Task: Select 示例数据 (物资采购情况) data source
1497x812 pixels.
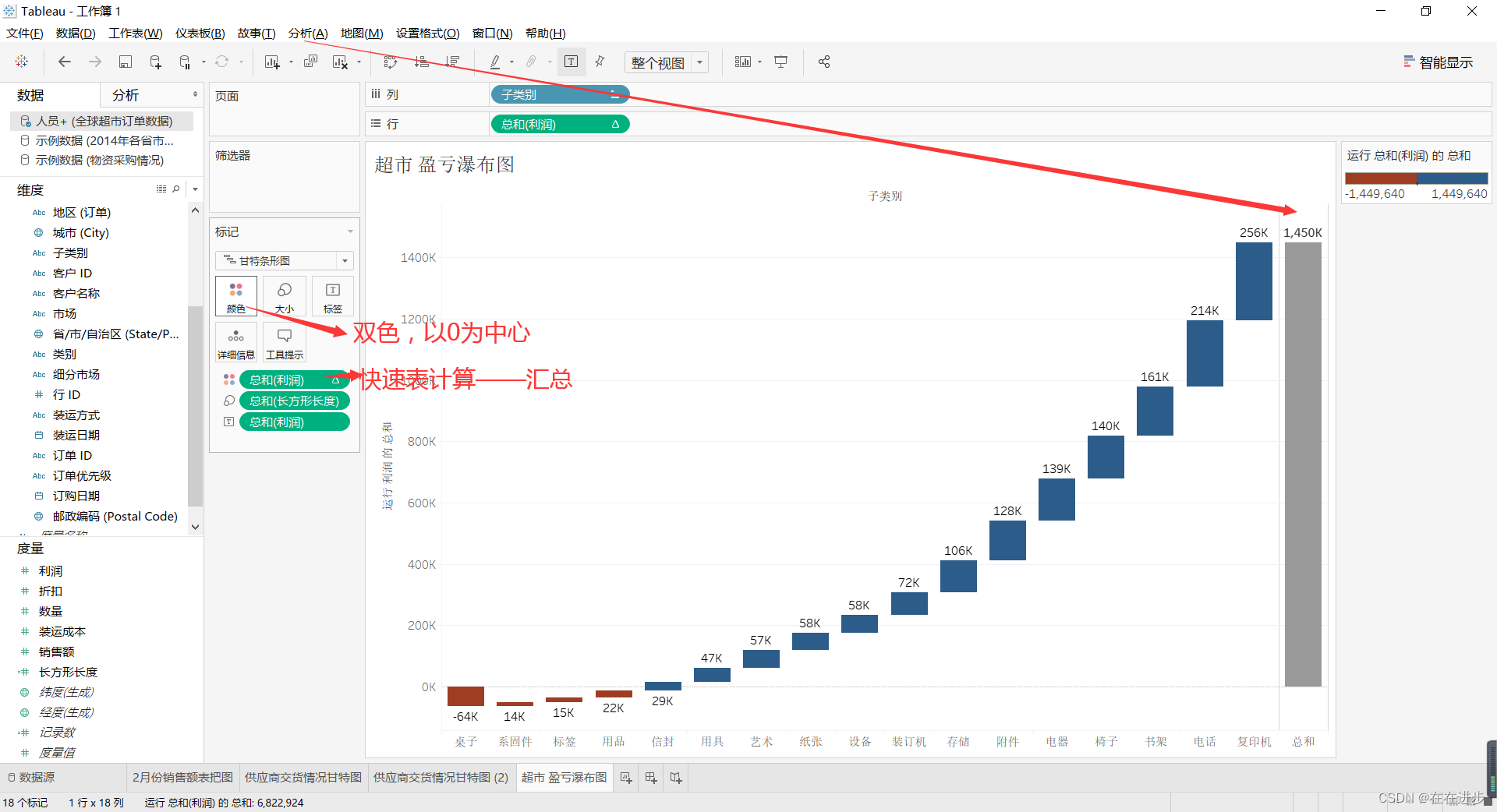Action: coord(100,160)
